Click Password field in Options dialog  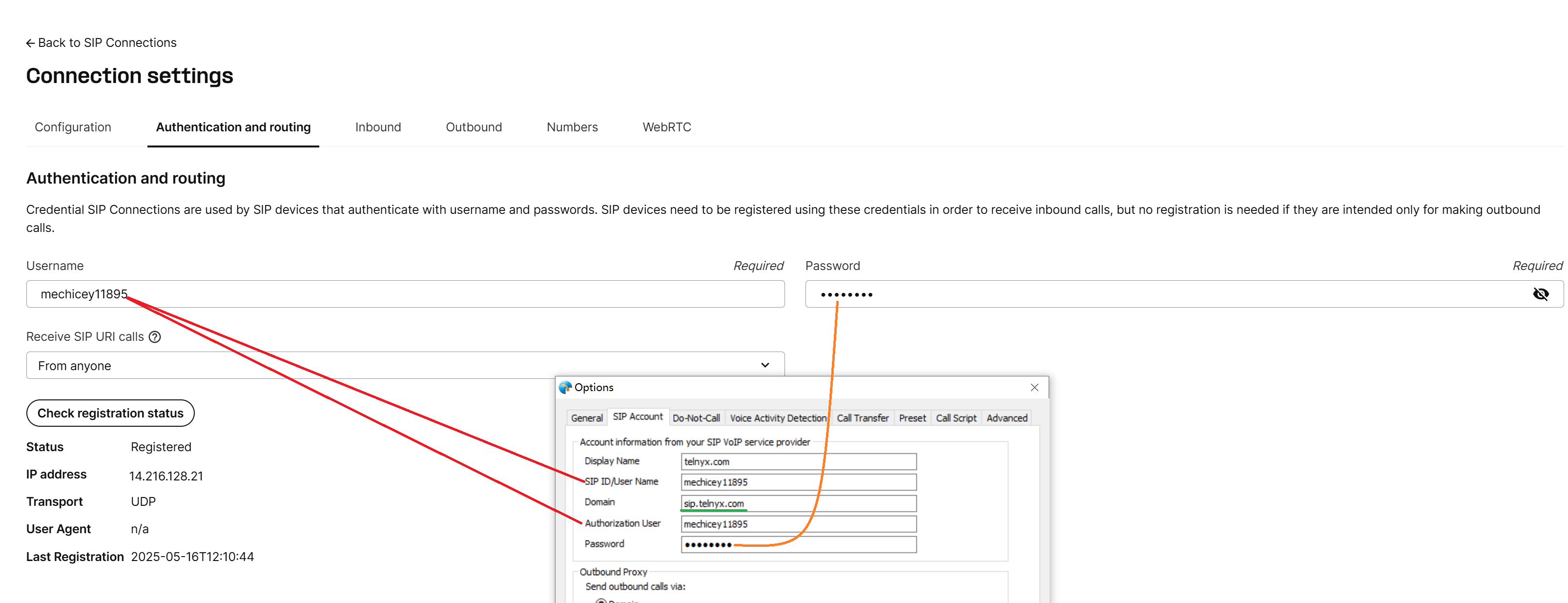tap(799, 544)
